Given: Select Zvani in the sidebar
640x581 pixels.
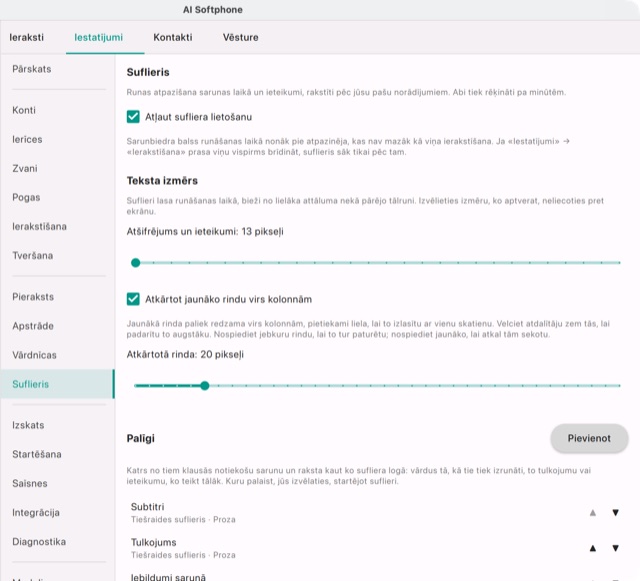Looking at the screenshot, I should click(58, 168).
